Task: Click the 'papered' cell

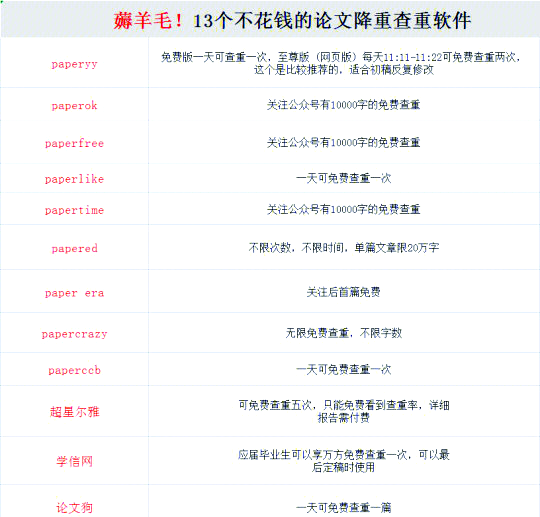Action: [x=74, y=247]
